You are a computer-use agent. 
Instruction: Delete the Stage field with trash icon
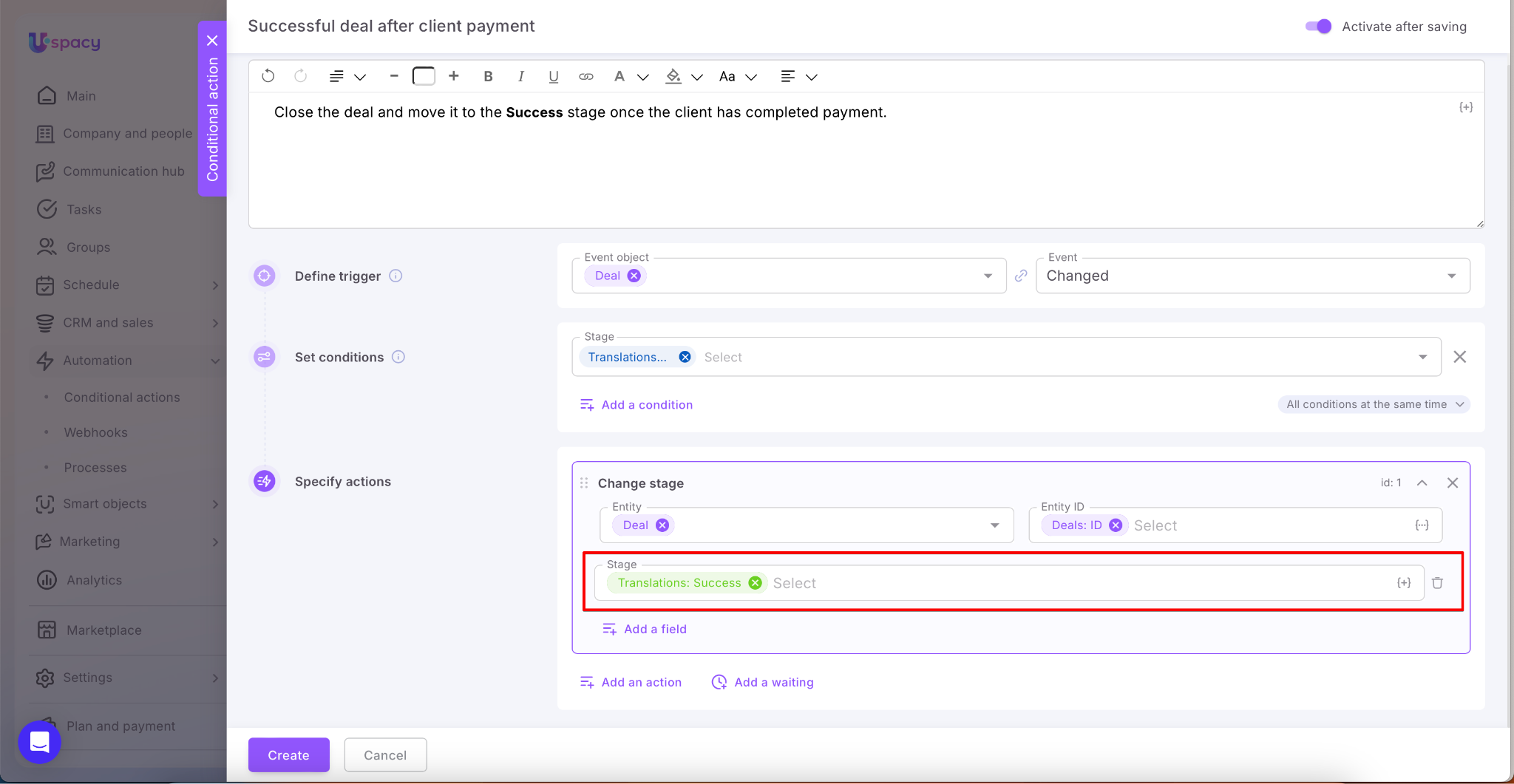point(1437,583)
